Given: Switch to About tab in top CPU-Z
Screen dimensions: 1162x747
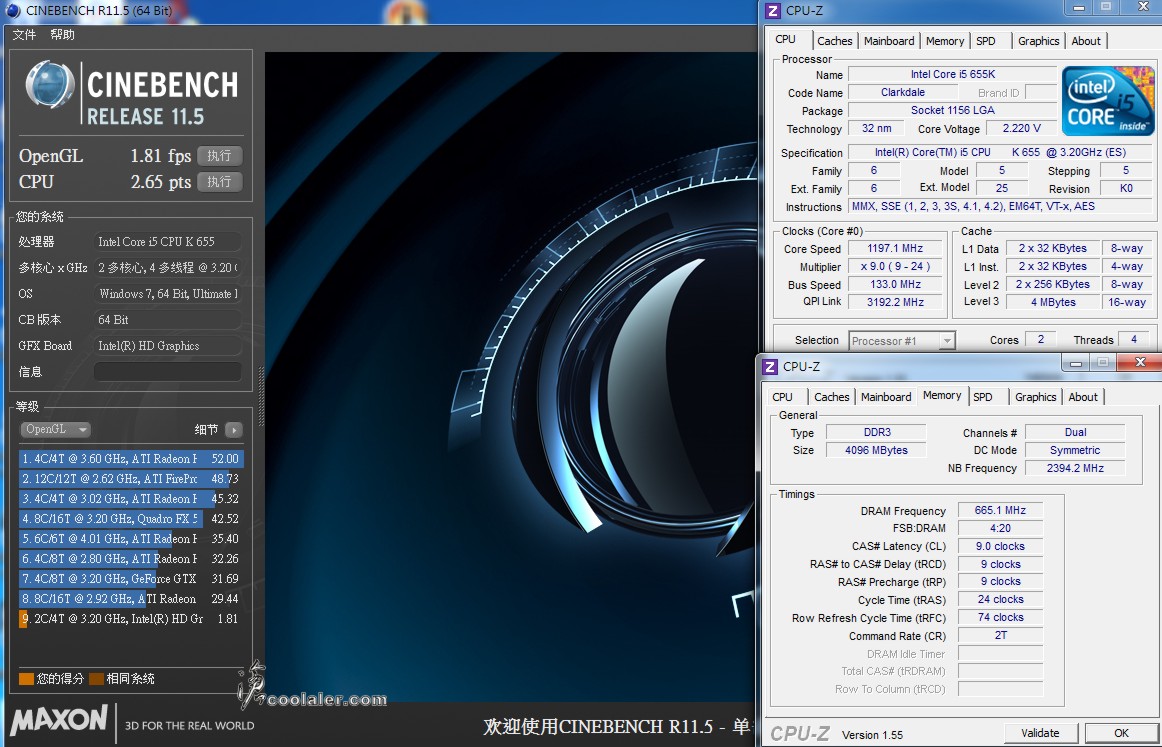Looking at the screenshot, I should click(1086, 42).
